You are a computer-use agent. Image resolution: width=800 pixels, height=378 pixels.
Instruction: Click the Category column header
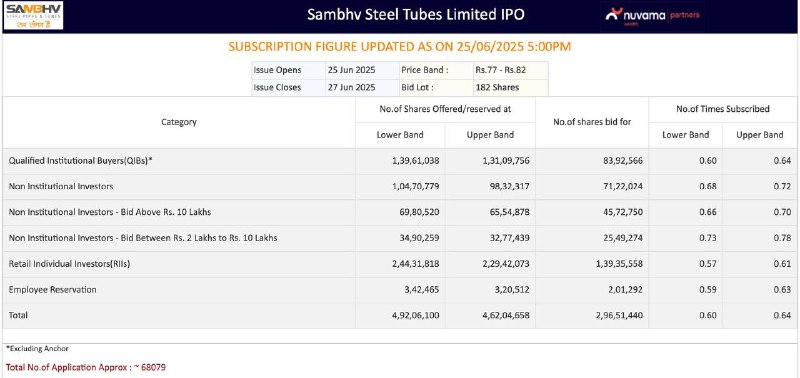[x=179, y=122]
